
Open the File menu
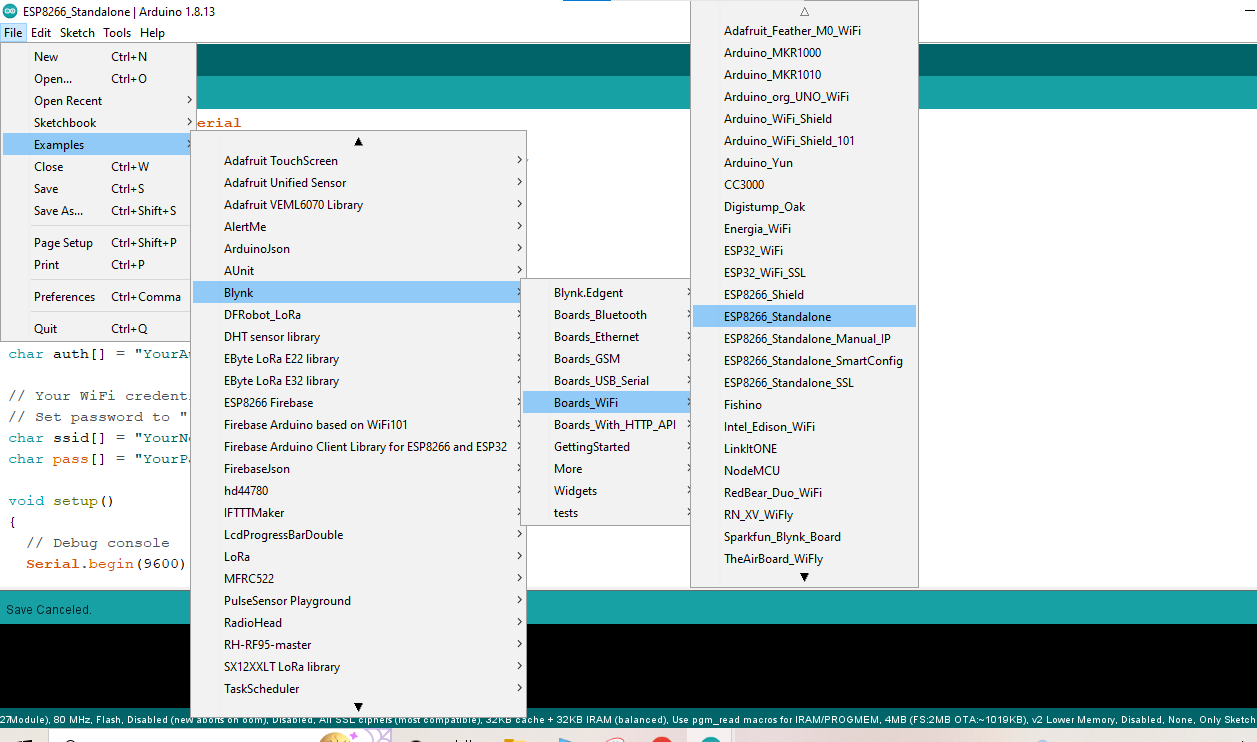tap(13, 33)
